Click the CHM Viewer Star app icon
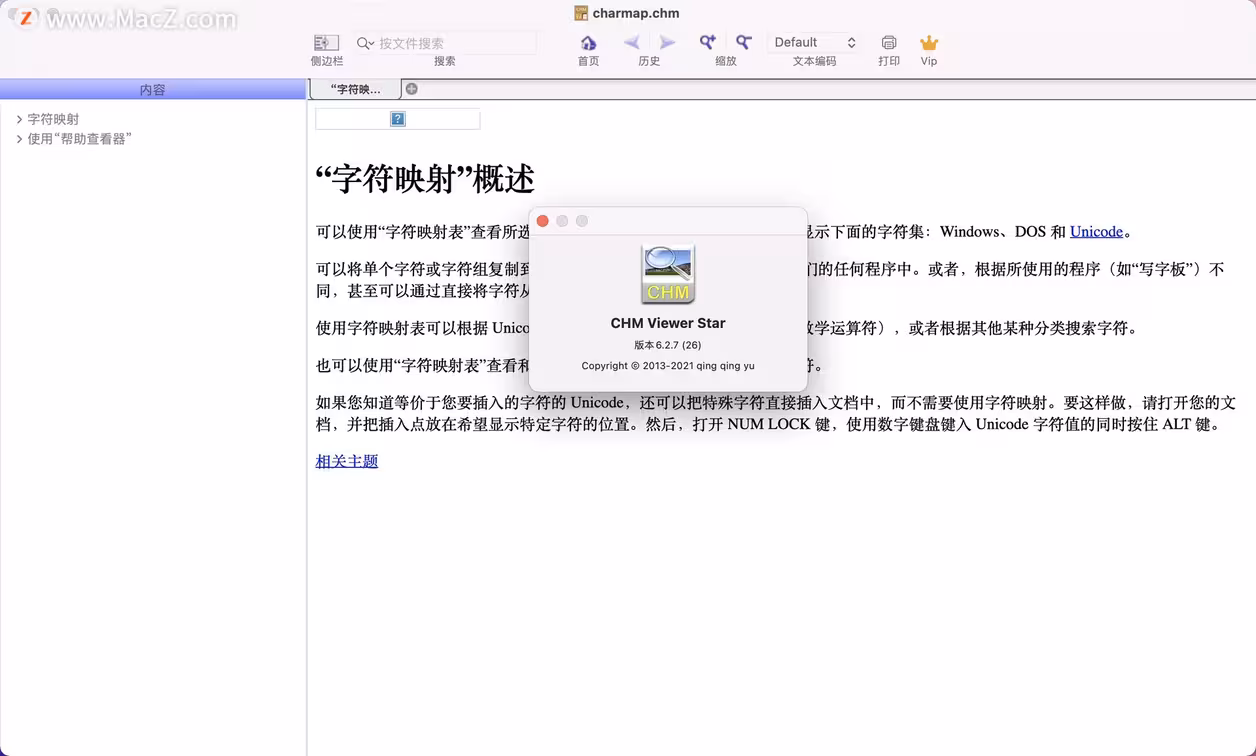Image resolution: width=1256 pixels, height=756 pixels. point(668,274)
